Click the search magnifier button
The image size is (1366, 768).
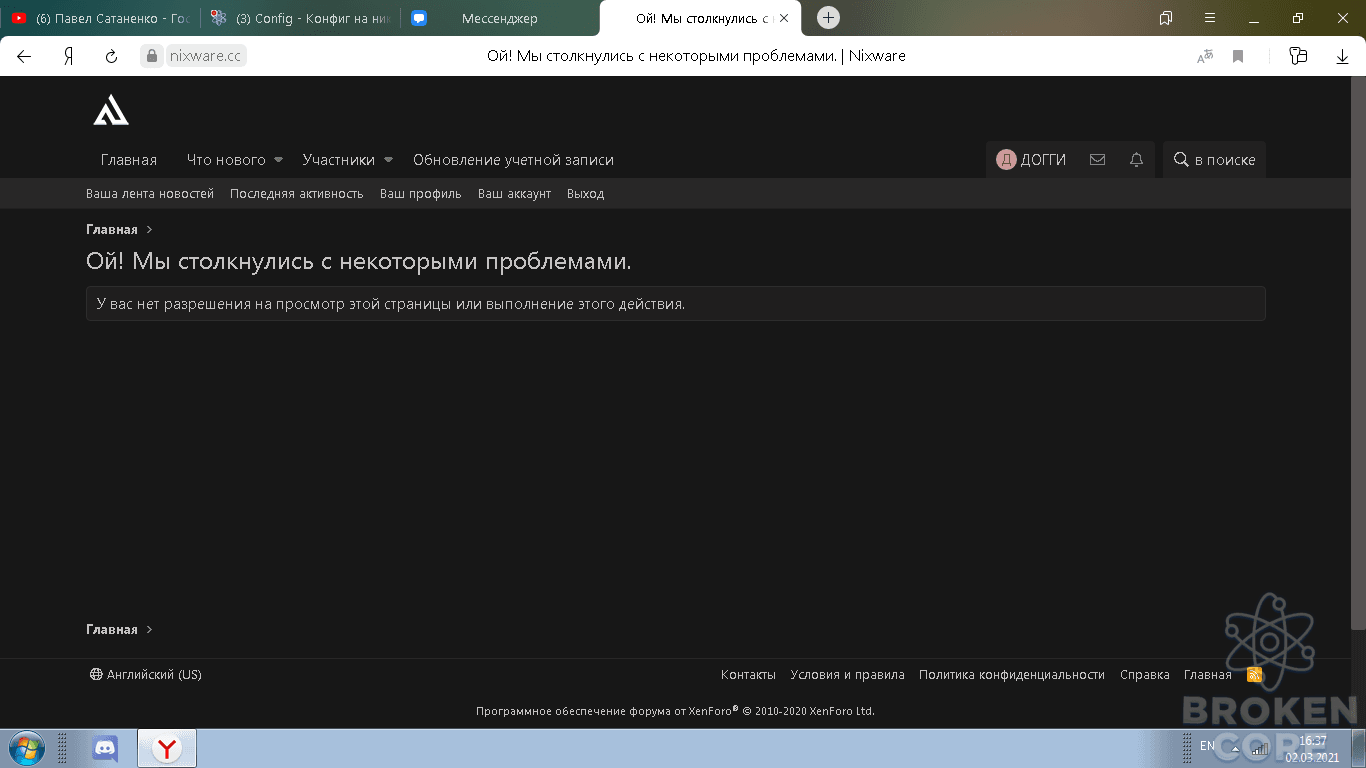tap(1214, 160)
